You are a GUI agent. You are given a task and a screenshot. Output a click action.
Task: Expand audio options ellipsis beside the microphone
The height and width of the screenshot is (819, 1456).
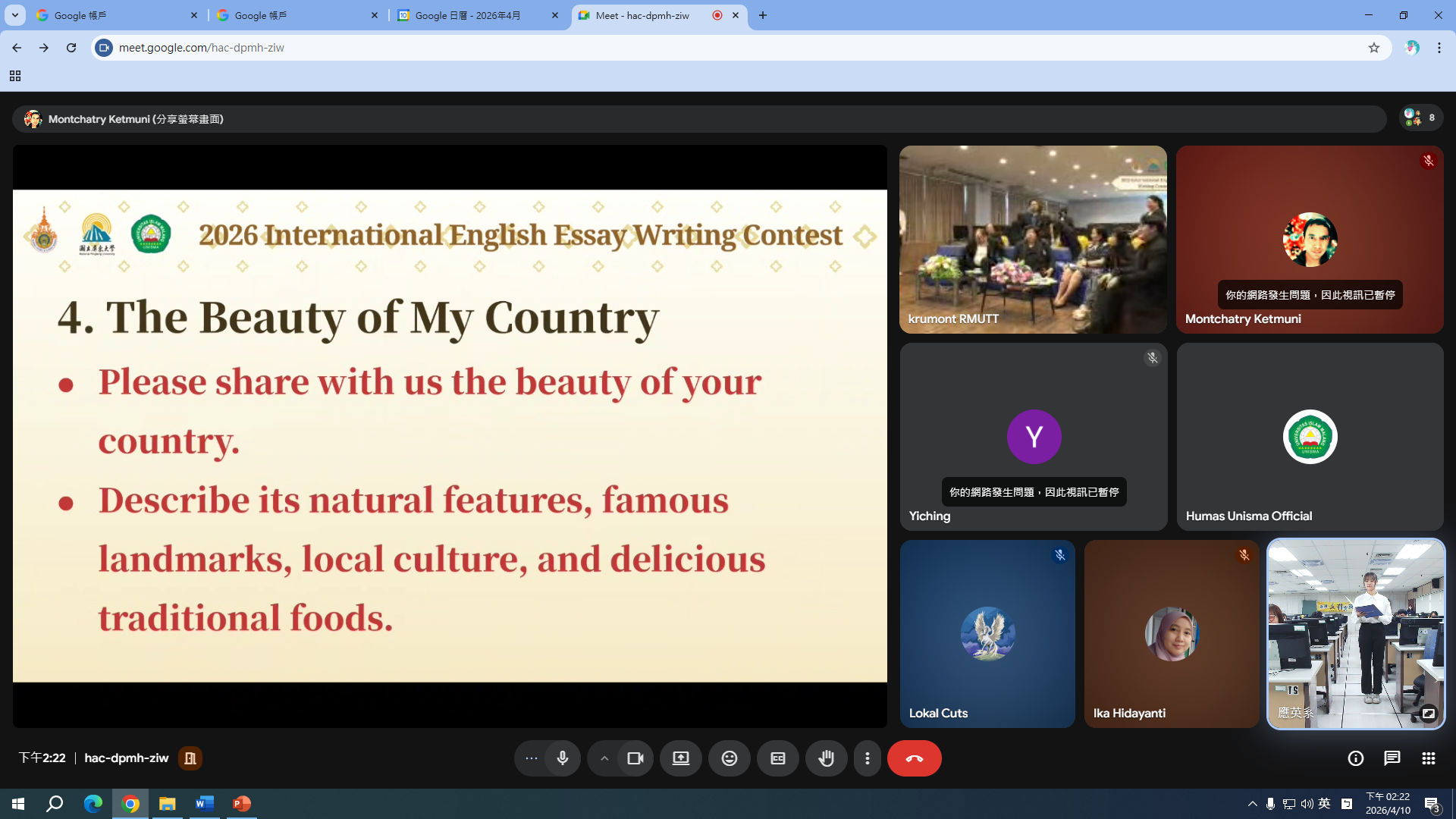tap(531, 758)
